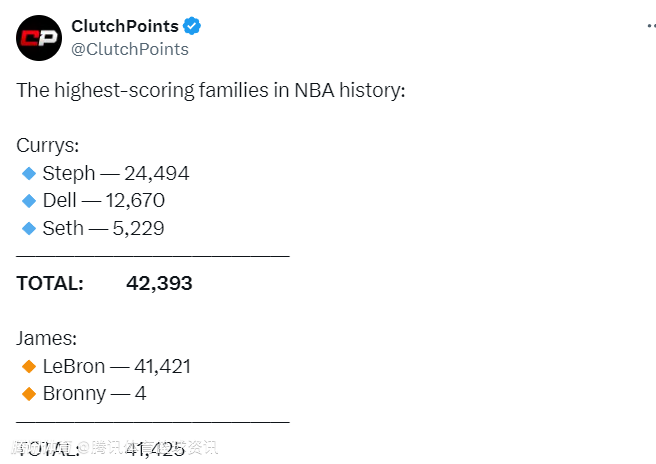The width and height of the screenshot is (656, 464).
Task: Click the "Dell — 12,670" line
Action: [103, 201]
